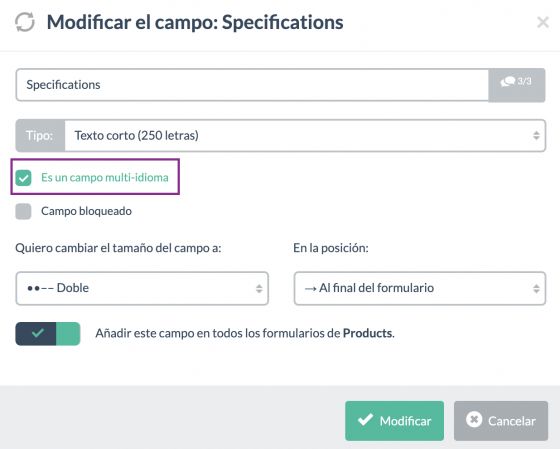Click the Tipo dropdown arrows icon
The width and height of the screenshot is (560, 449).
pyautogui.click(x=536, y=135)
